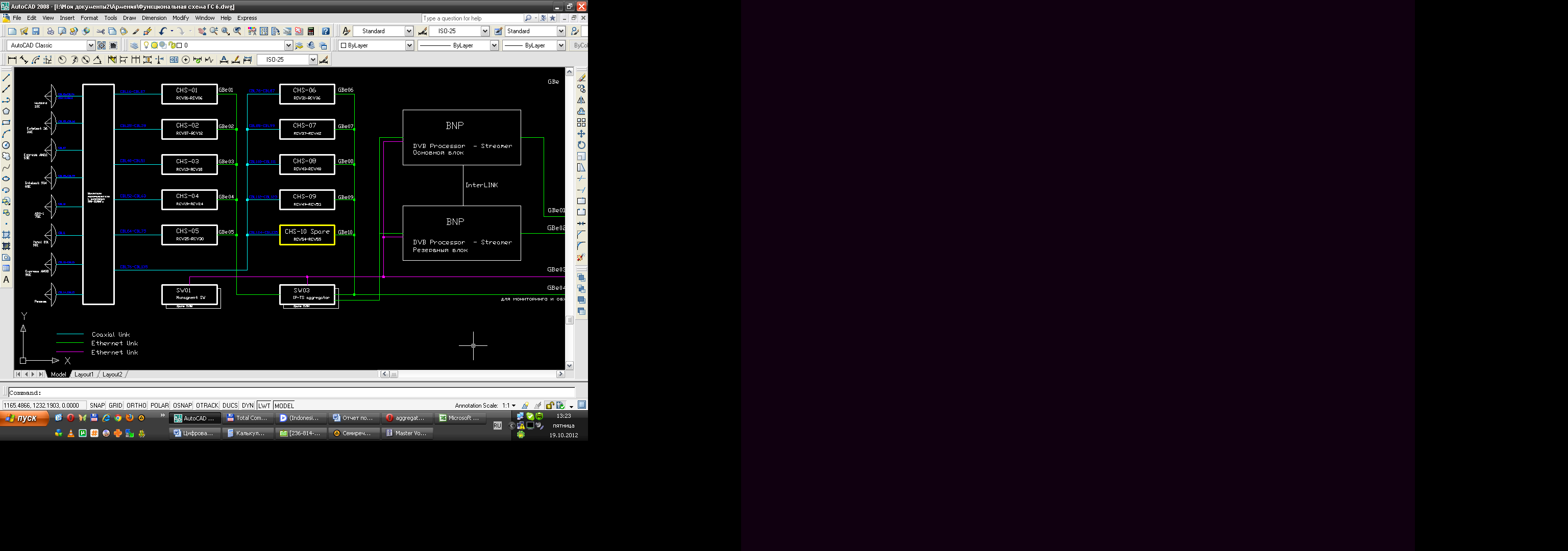Select the Multiline Text tool

pos(6,280)
